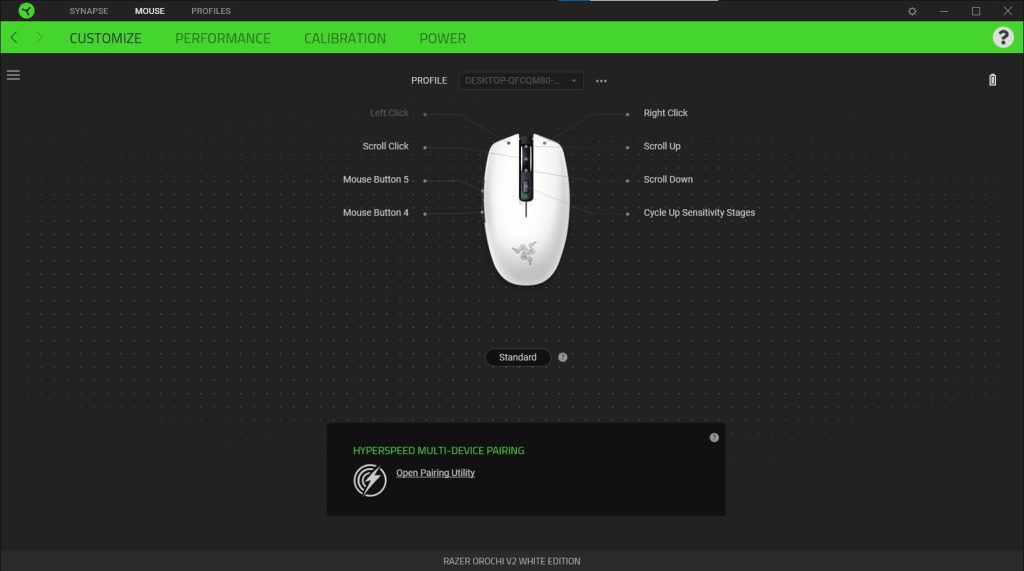Go forward with the right arrow
The image size is (1024, 571).
tap(39, 38)
